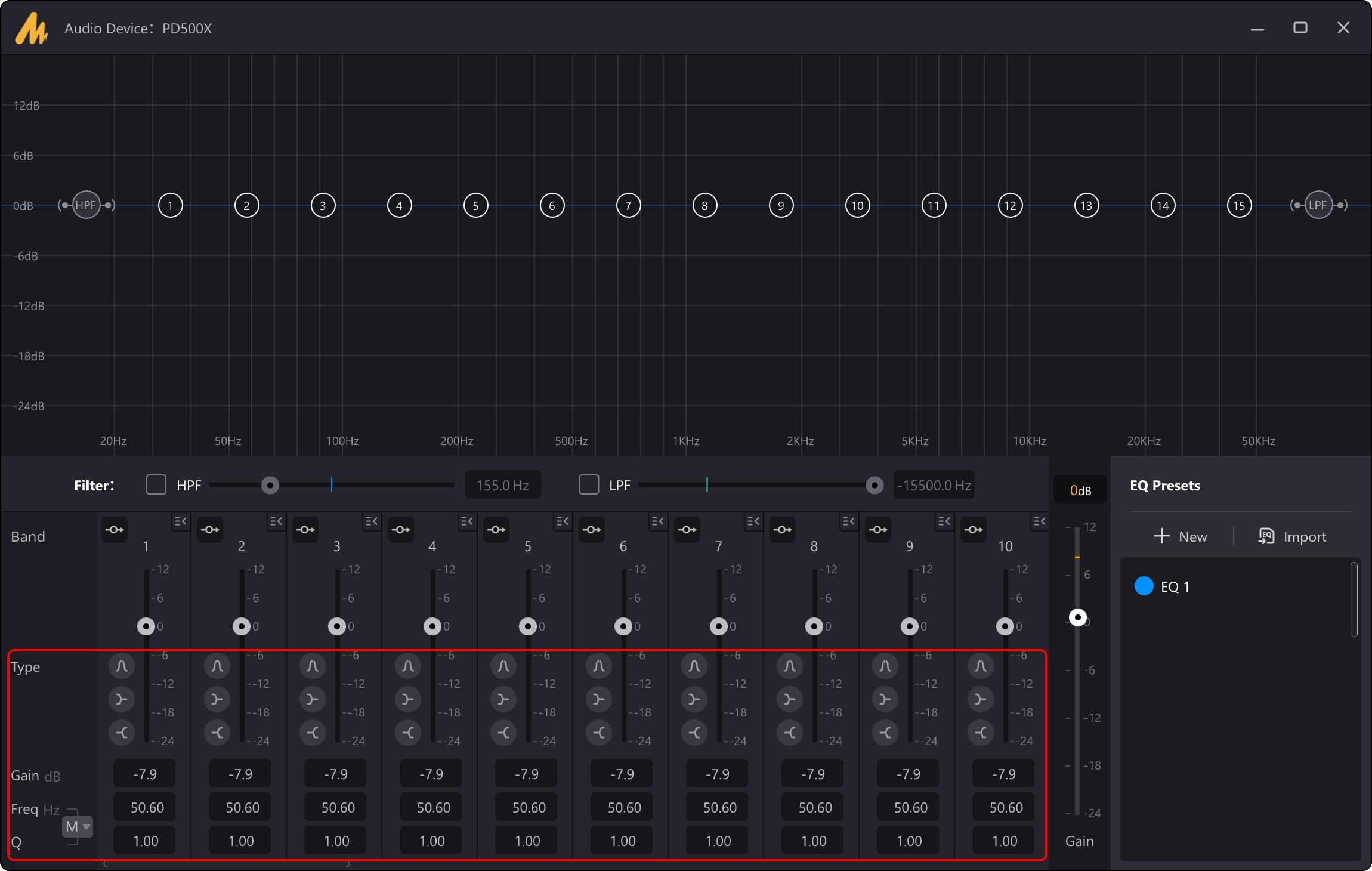Click the application logo icon

(32, 28)
